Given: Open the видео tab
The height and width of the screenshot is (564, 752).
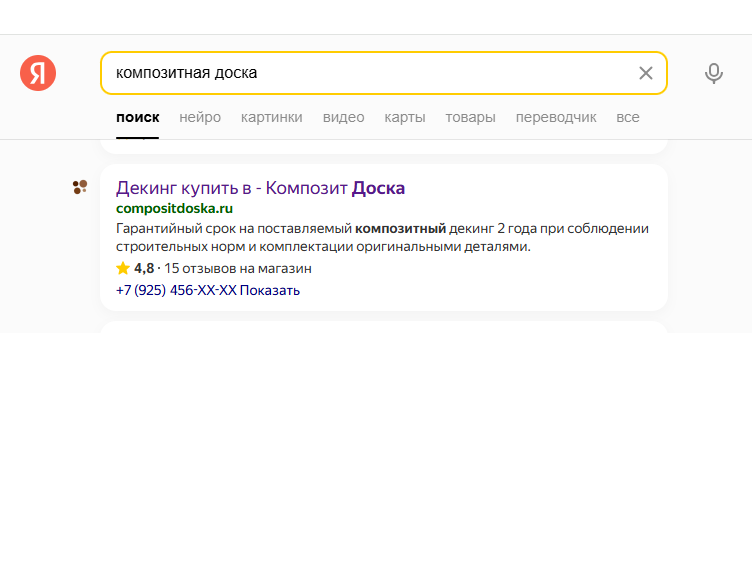Looking at the screenshot, I should tap(343, 118).
